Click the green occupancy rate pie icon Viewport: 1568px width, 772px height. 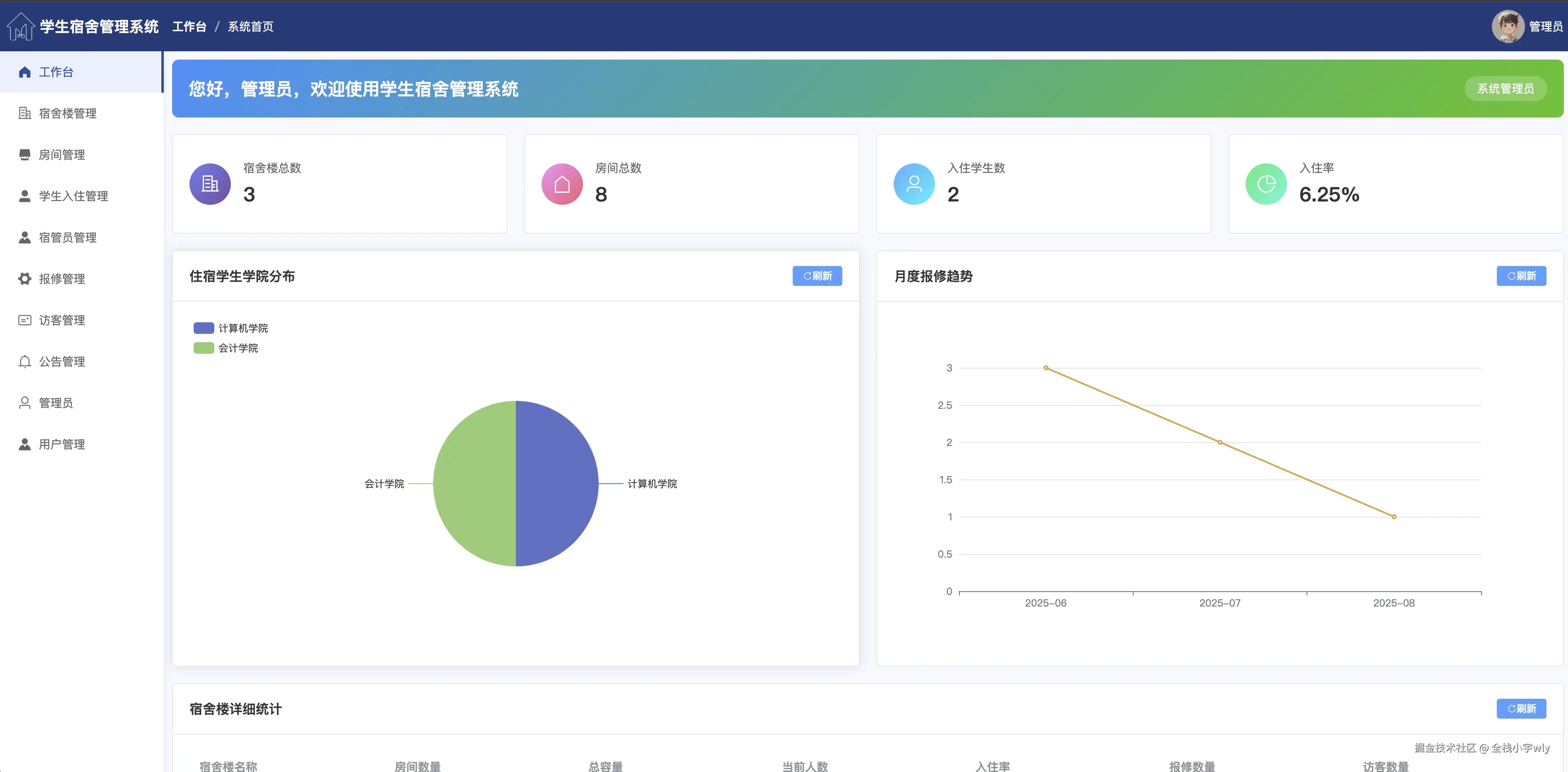[x=1266, y=184]
